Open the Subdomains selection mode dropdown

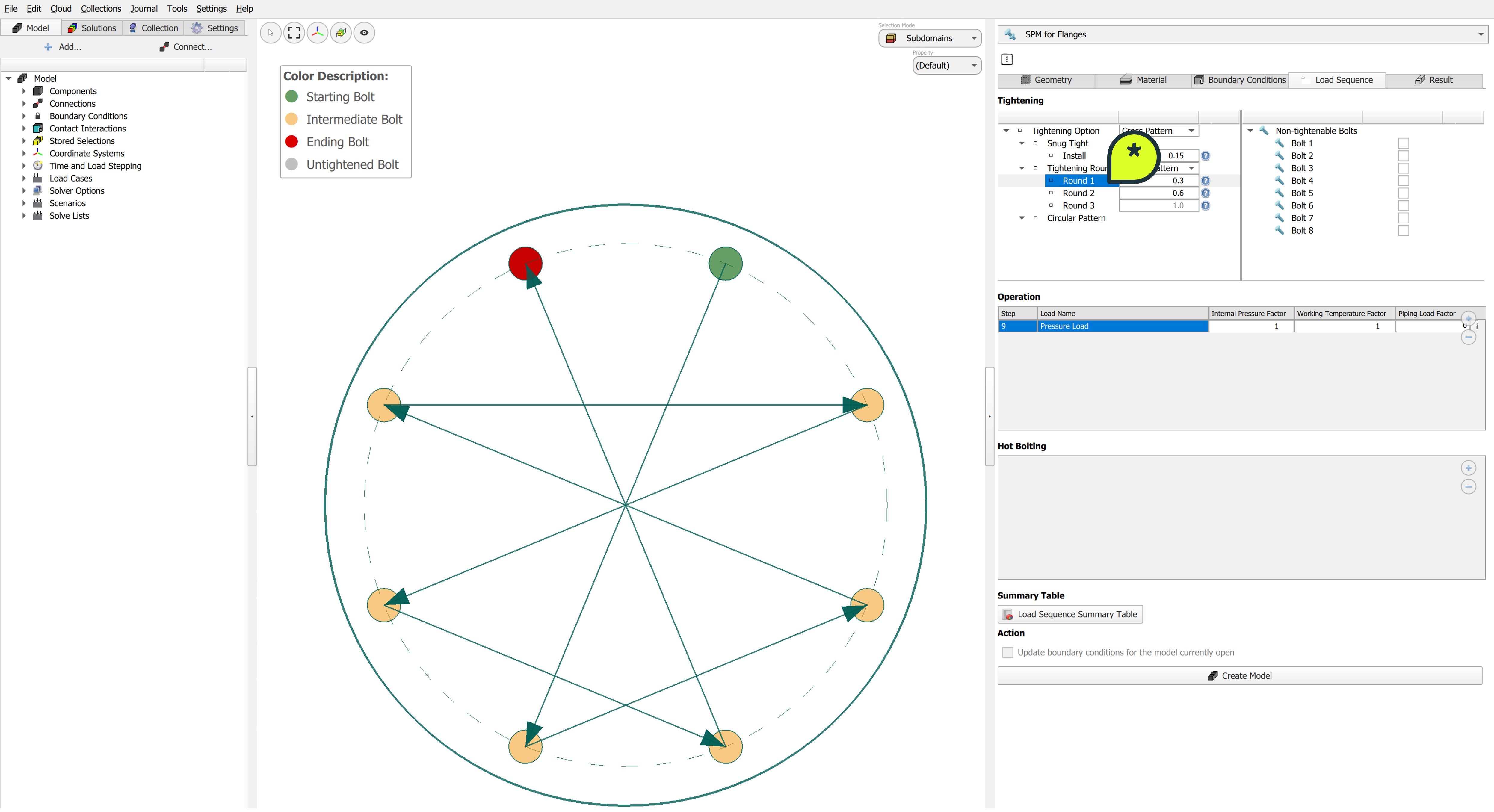click(x=930, y=38)
